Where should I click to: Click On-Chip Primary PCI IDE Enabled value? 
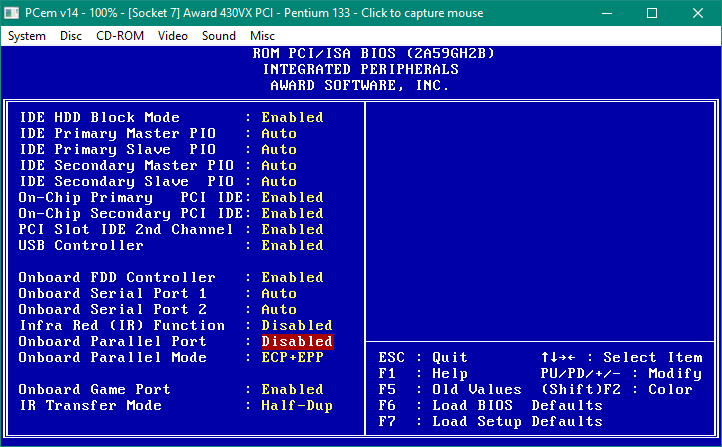292,197
